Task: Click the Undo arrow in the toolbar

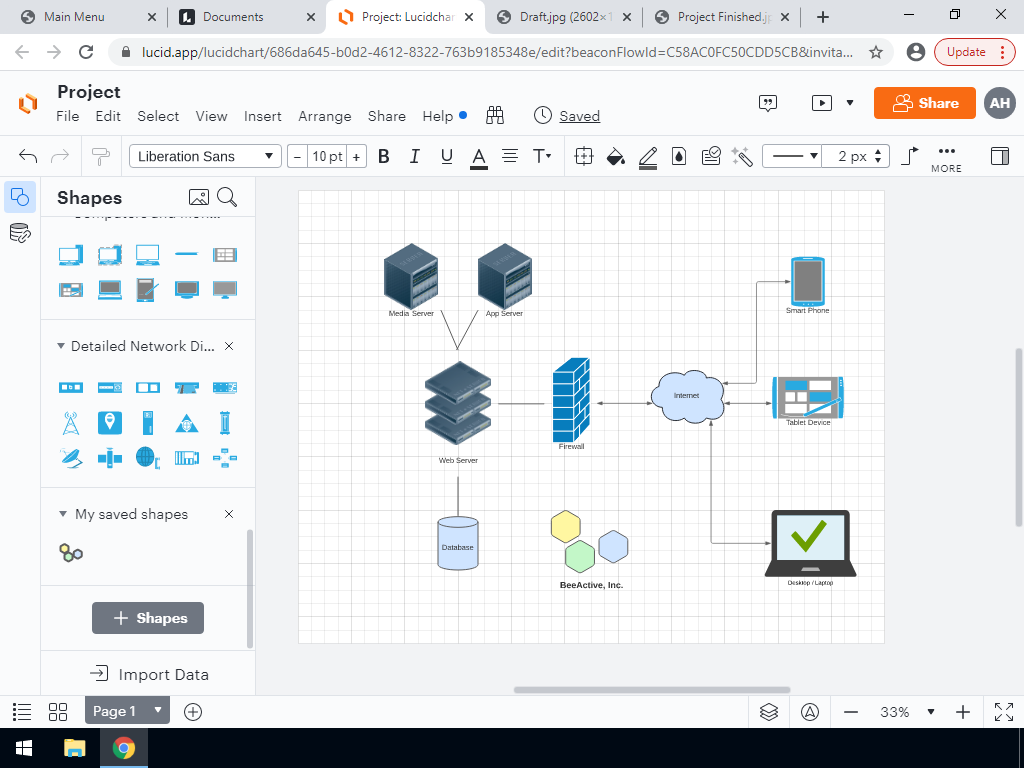Action: pos(28,156)
